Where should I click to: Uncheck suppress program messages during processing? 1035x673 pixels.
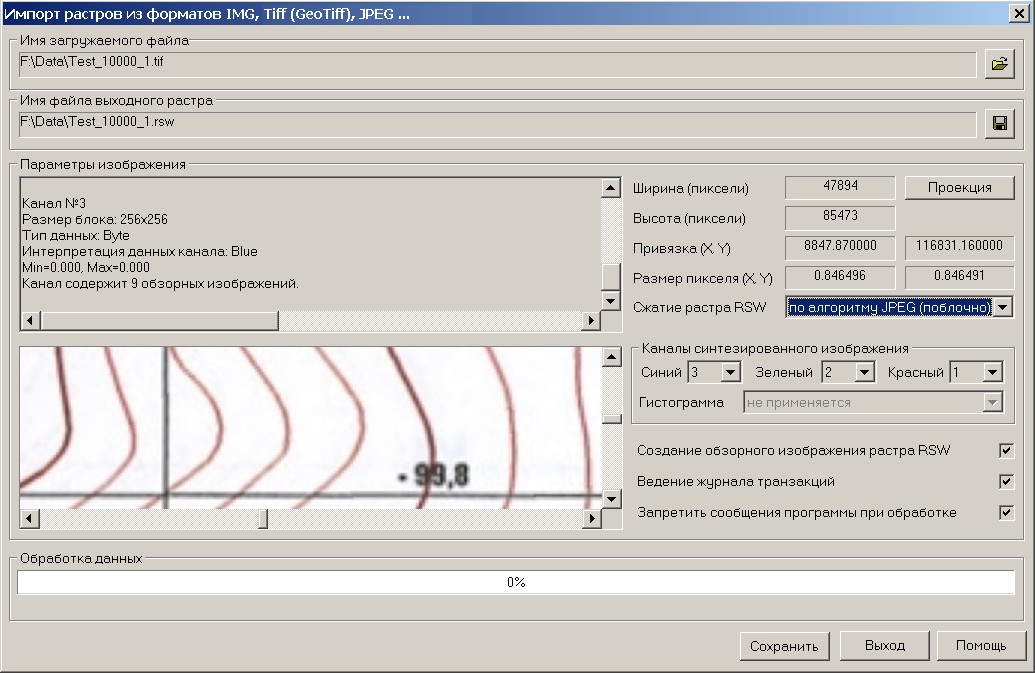1006,513
